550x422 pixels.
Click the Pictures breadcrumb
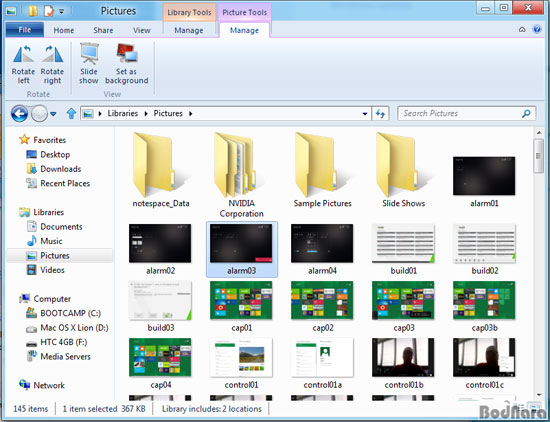(168, 113)
